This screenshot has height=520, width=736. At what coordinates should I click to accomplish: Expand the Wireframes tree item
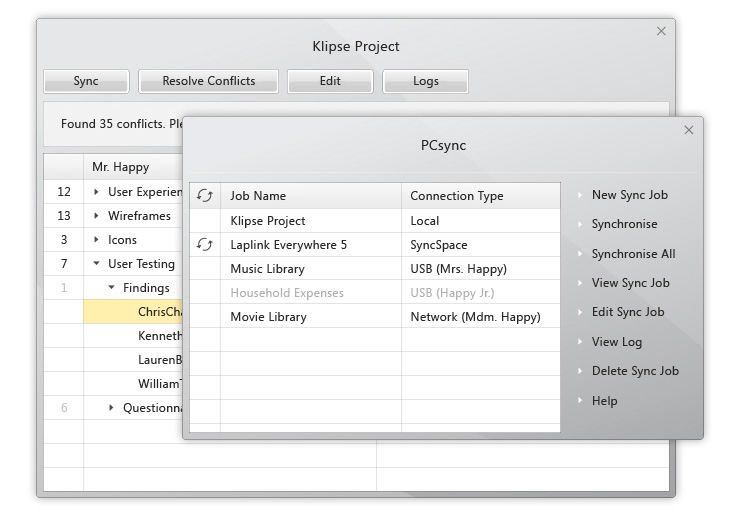pos(97,216)
